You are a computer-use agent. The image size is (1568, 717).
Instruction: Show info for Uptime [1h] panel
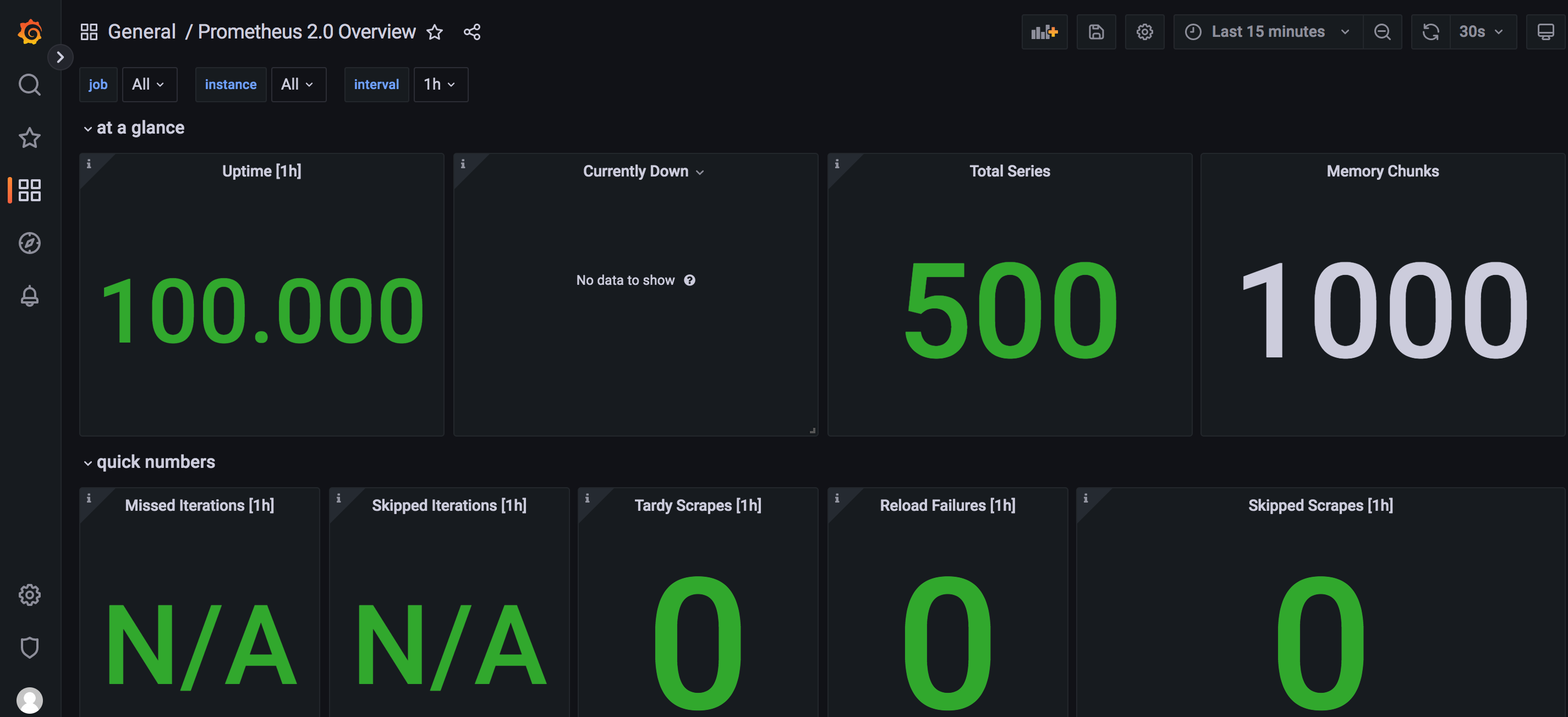(89, 164)
